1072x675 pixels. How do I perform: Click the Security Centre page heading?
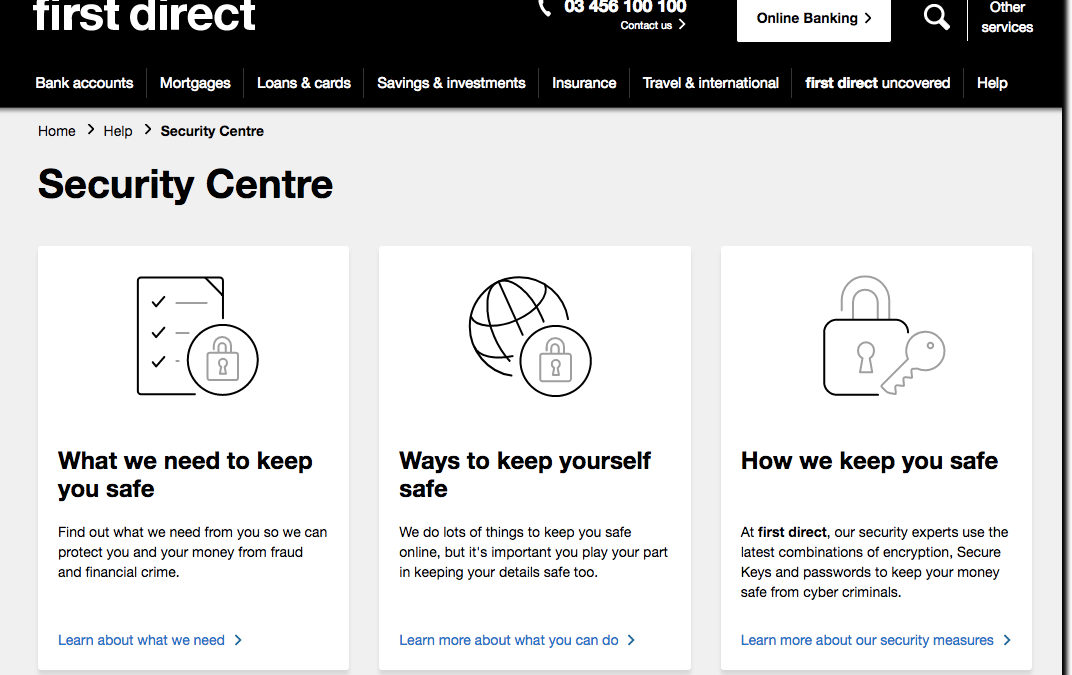(185, 184)
